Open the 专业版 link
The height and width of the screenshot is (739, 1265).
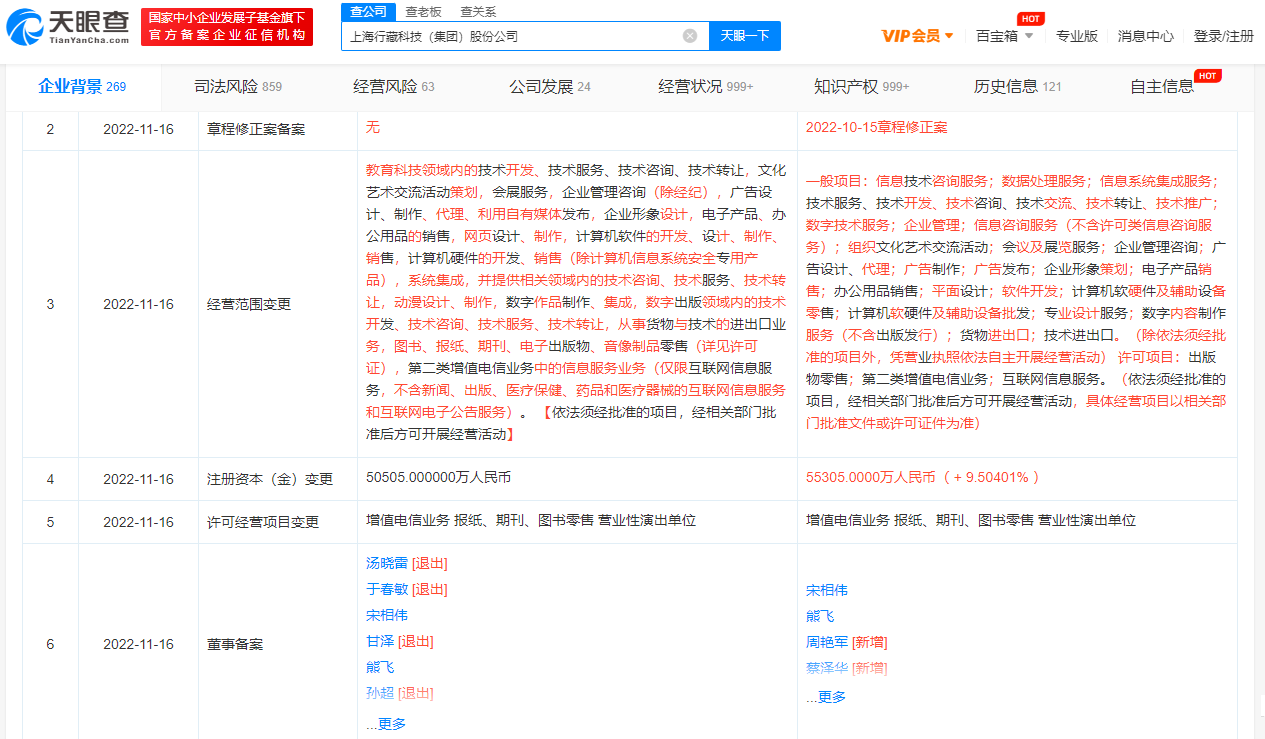(x=1077, y=36)
